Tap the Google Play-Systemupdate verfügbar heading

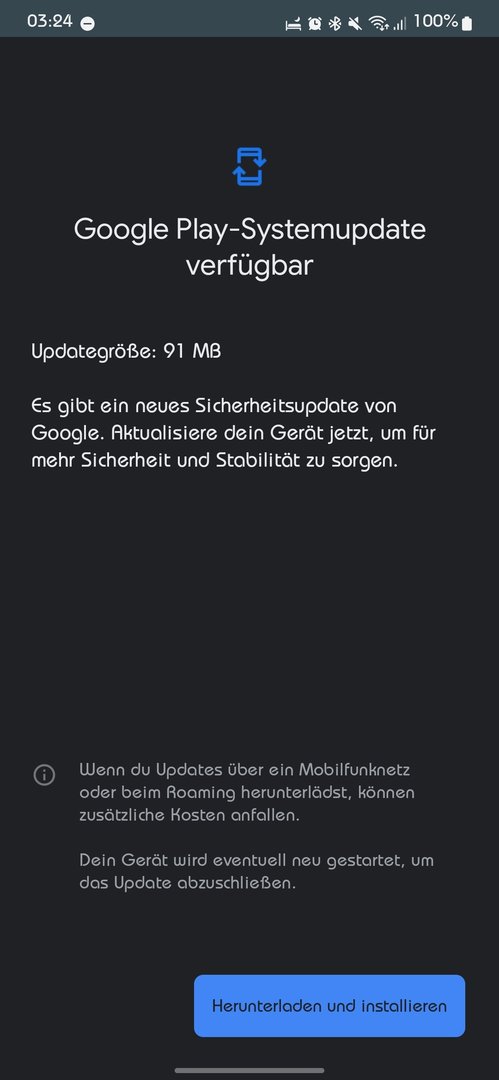250,246
